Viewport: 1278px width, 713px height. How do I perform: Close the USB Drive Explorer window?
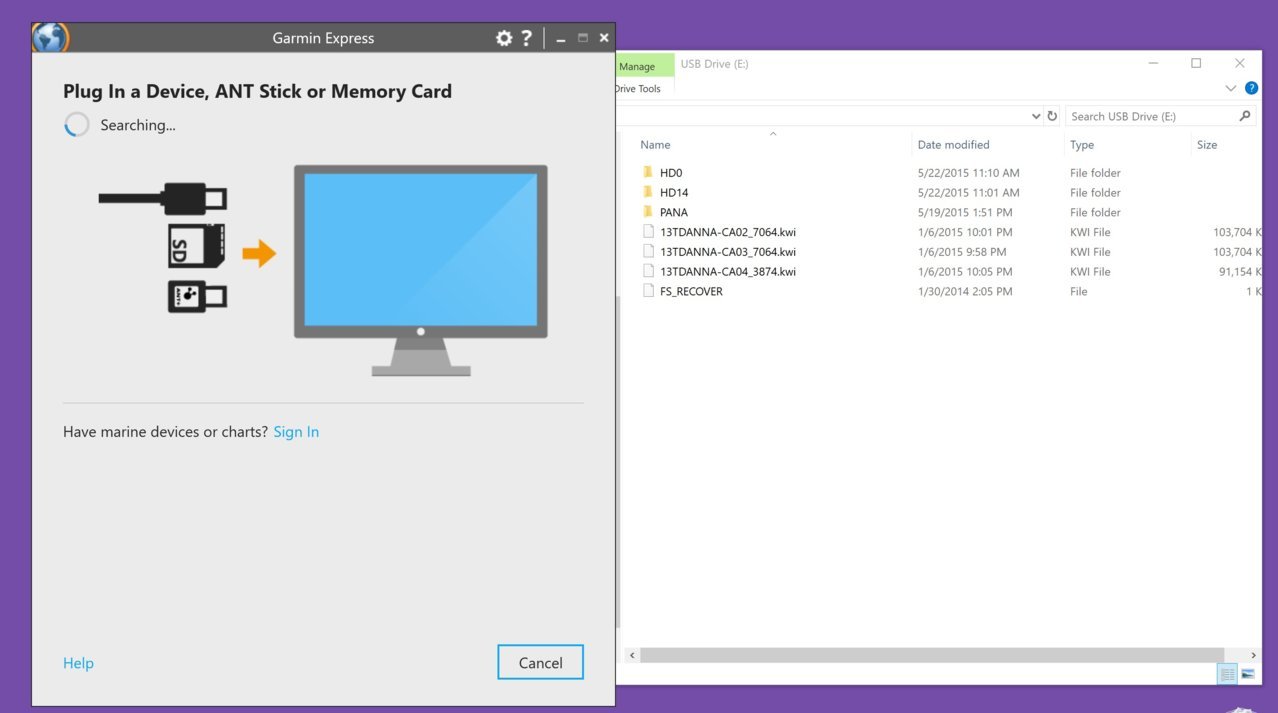[x=1240, y=64]
